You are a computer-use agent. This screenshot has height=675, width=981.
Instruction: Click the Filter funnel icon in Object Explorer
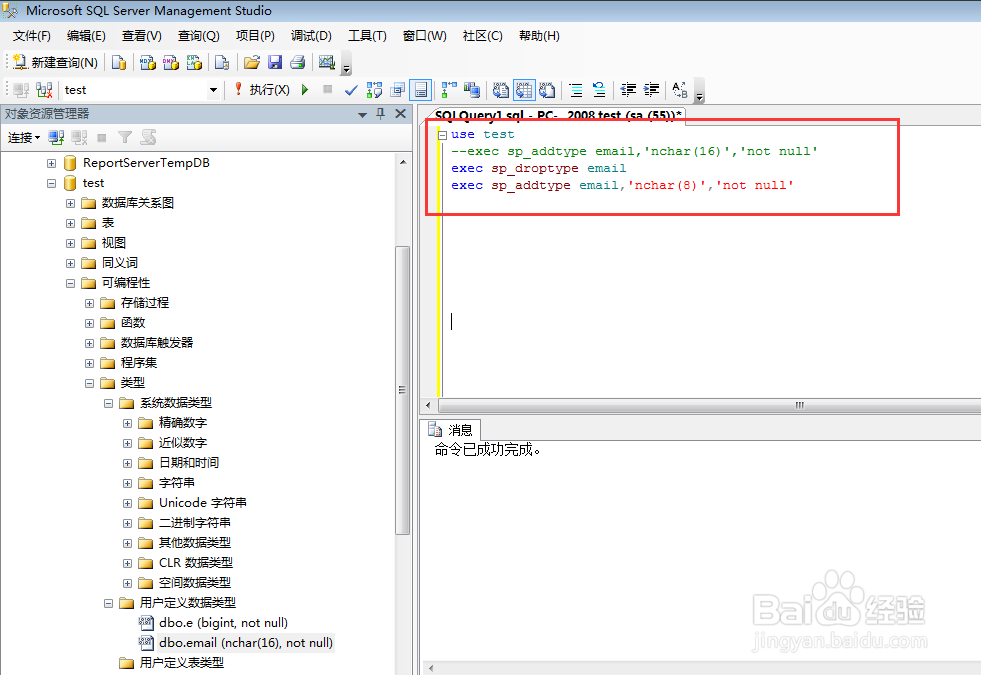pyautogui.click(x=125, y=138)
